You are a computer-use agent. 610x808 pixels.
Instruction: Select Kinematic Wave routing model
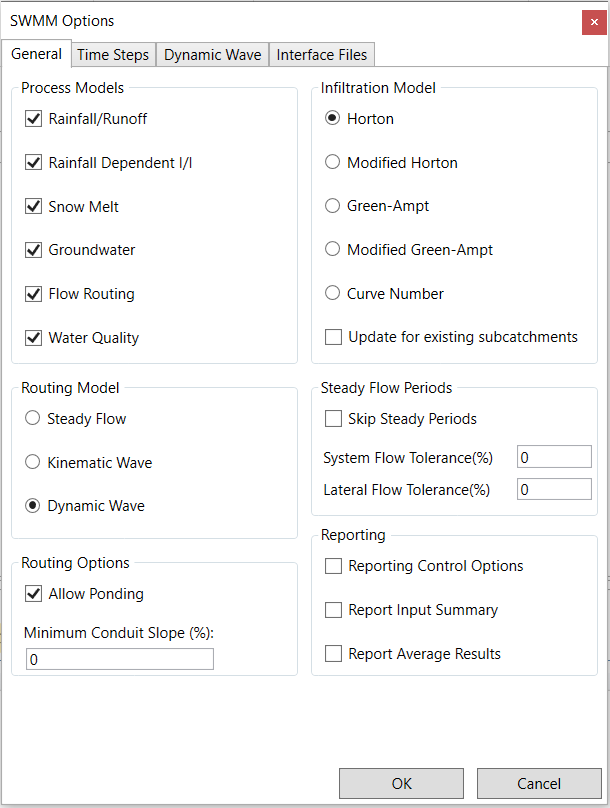click(x=33, y=463)
